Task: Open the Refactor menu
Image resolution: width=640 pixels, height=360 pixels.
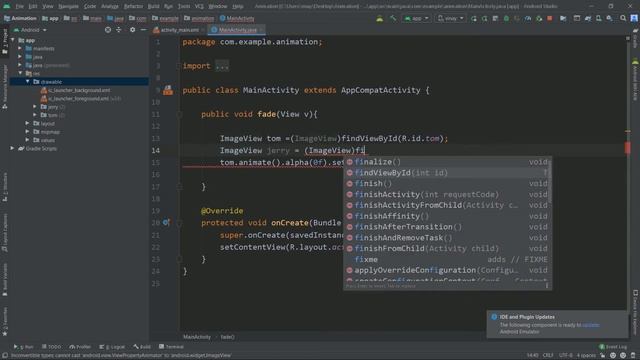Action: coord(133,6)
